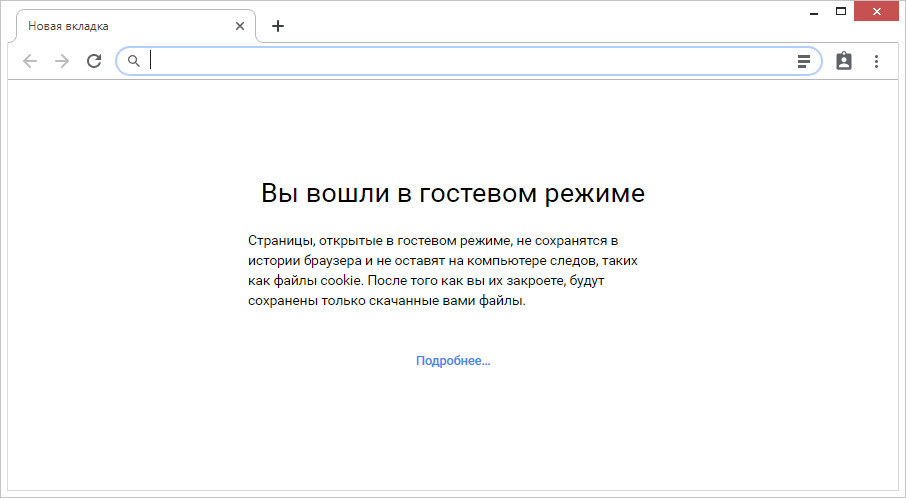Viewport: 906px width, 498px height.
Task: Open the guest profile badge icon
Action: (844, 61)
